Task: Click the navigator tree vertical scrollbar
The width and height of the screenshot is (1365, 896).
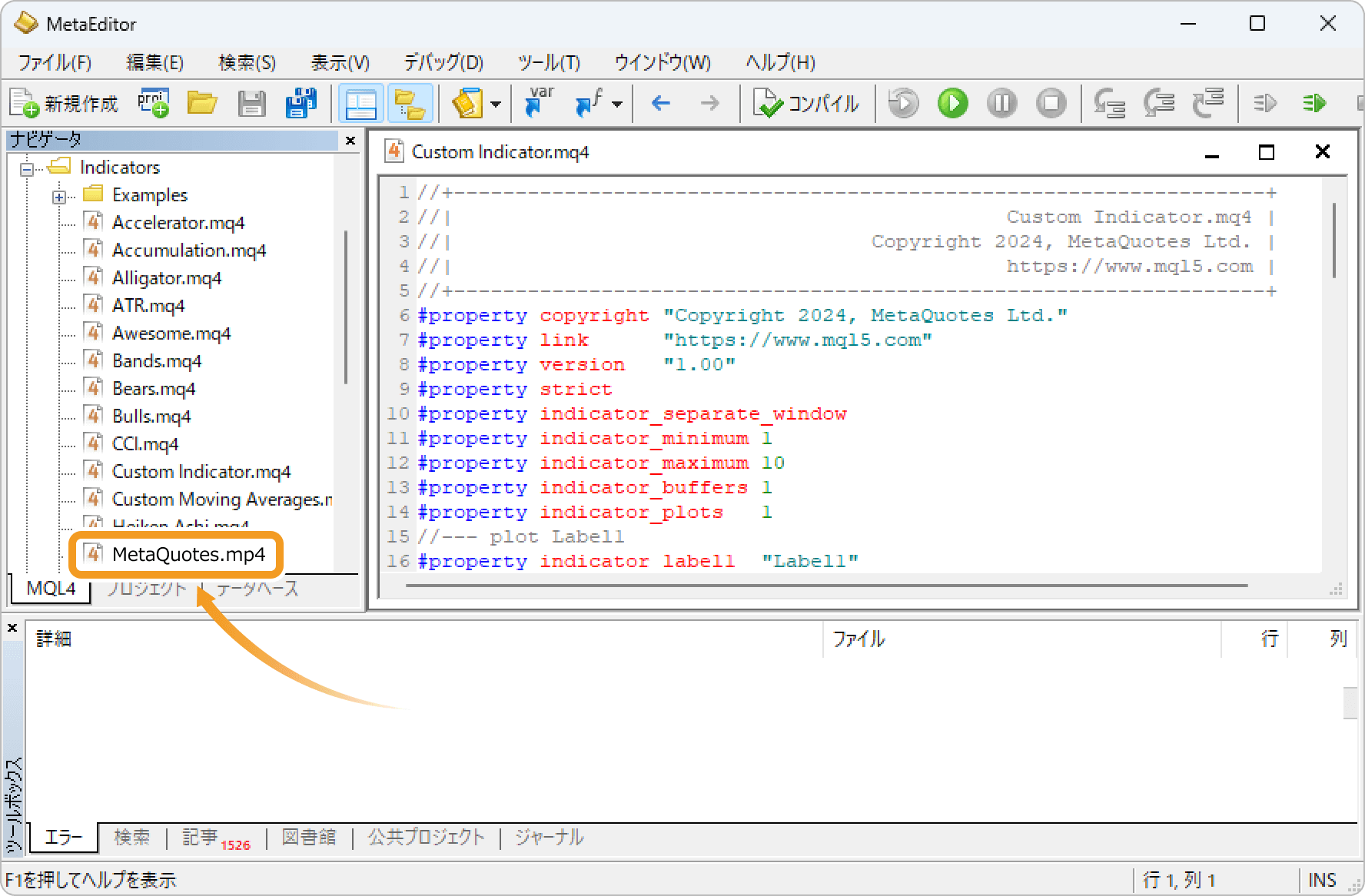Action: (346, 307)
